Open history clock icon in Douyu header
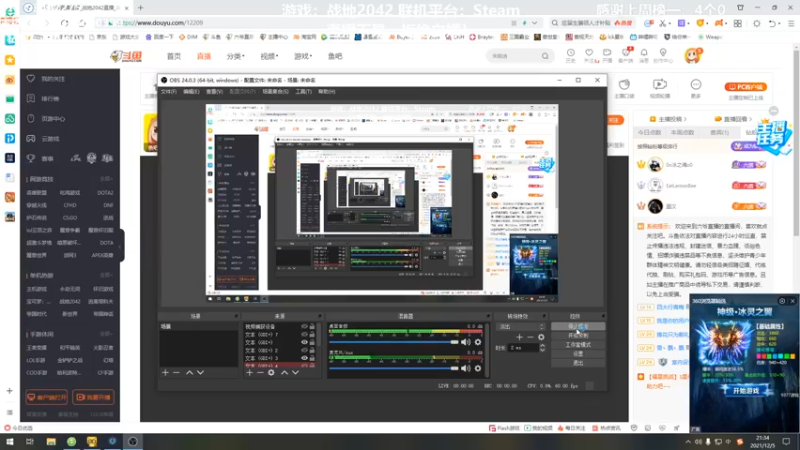The width and height of the screenshot is (800, 450). [570, 55]
